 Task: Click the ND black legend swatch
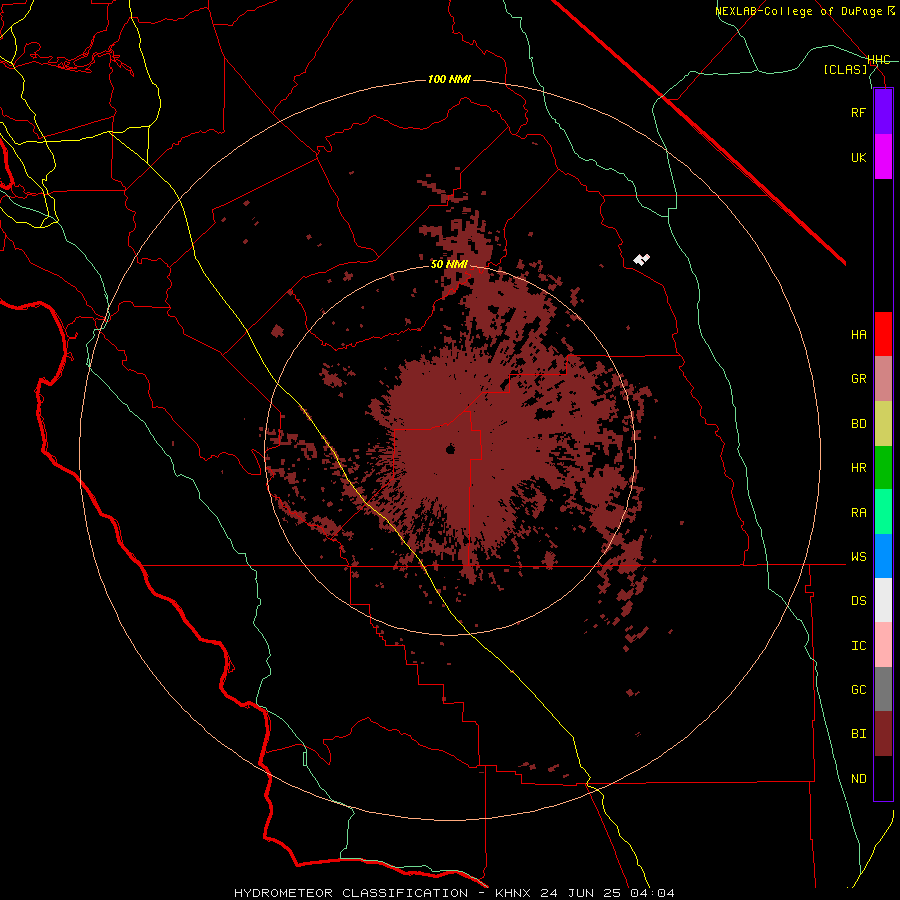[x=883, y=778]
